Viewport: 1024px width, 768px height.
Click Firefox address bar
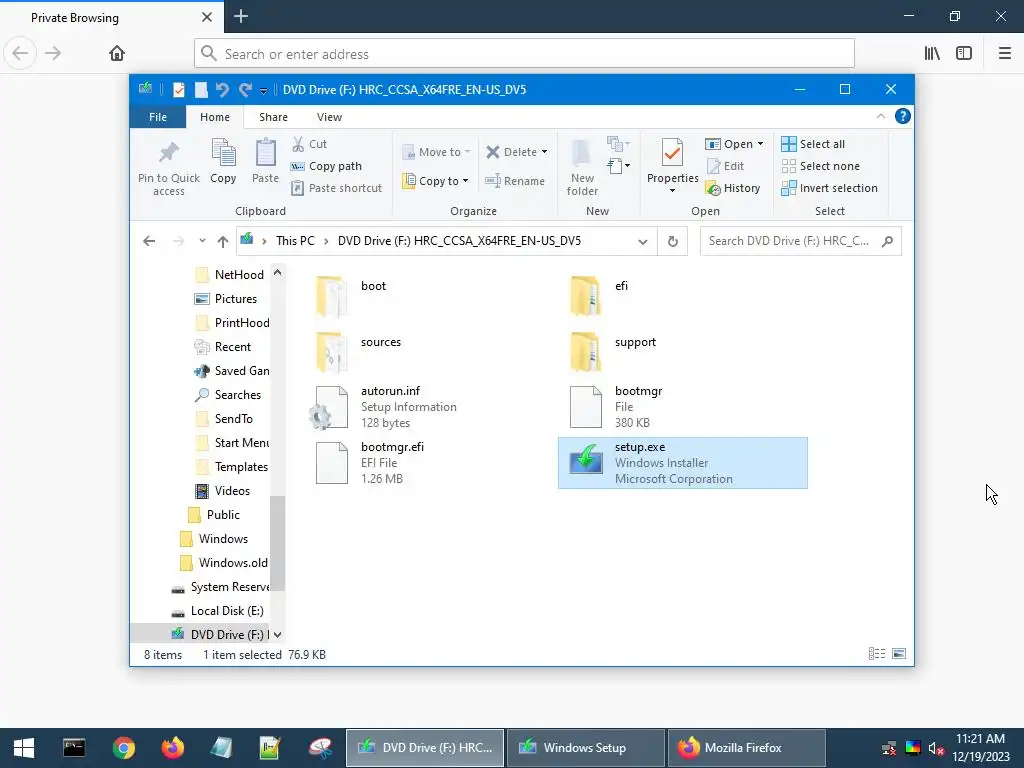tap(524, 54)
